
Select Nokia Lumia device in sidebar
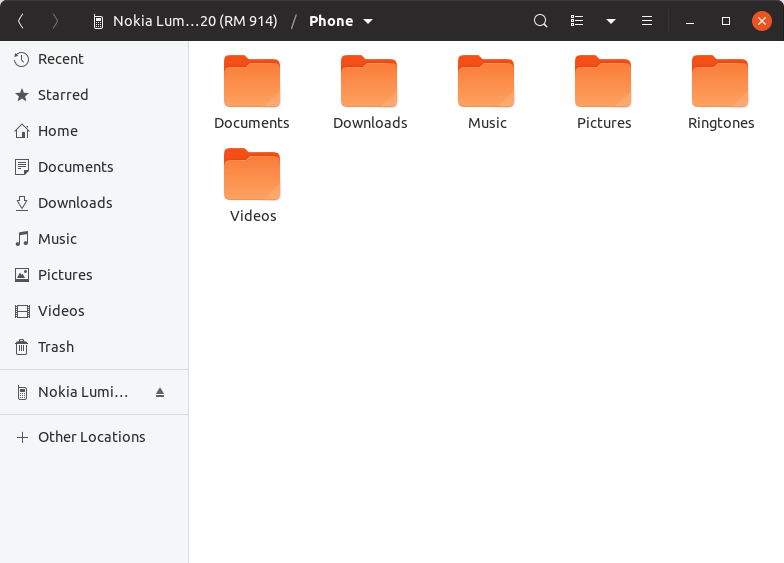coord(82,393)
